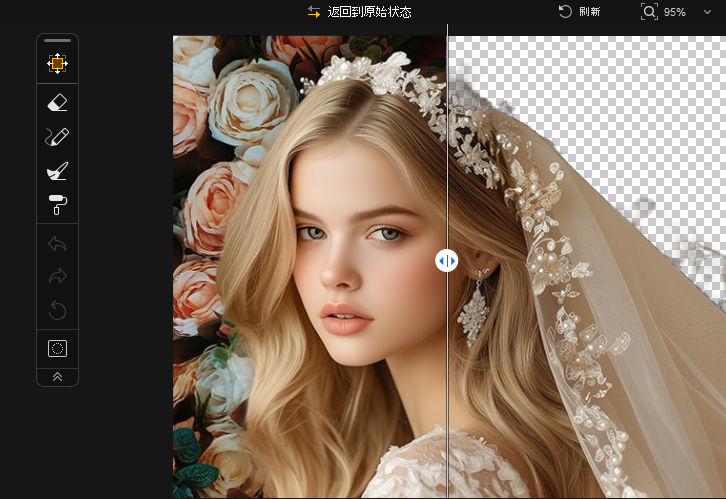The image size is (726, 499).
Task: Select the move/transform tool in toolbar
Action: coord(57,64)
